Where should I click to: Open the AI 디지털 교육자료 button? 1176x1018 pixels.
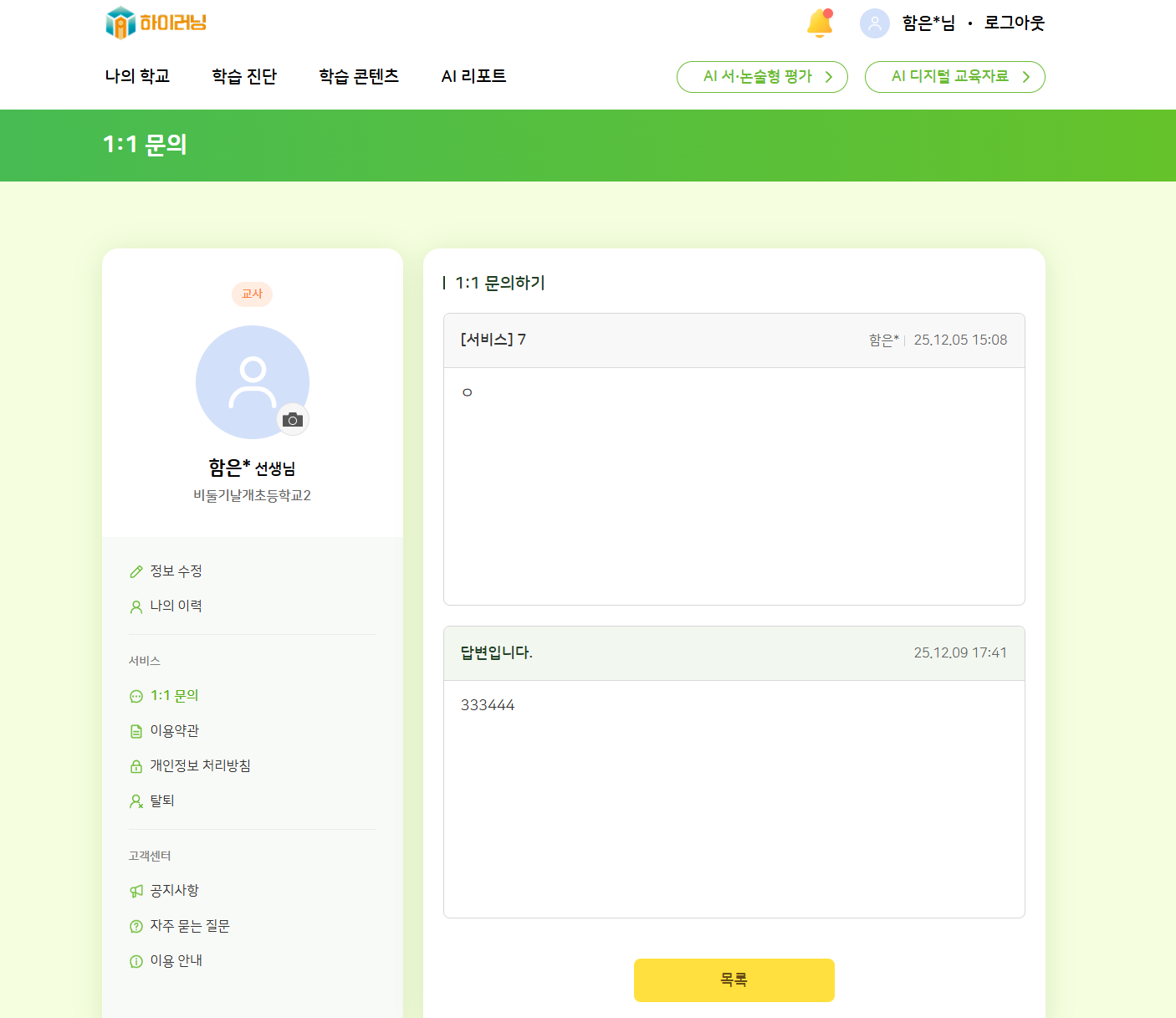coord(954,77)
